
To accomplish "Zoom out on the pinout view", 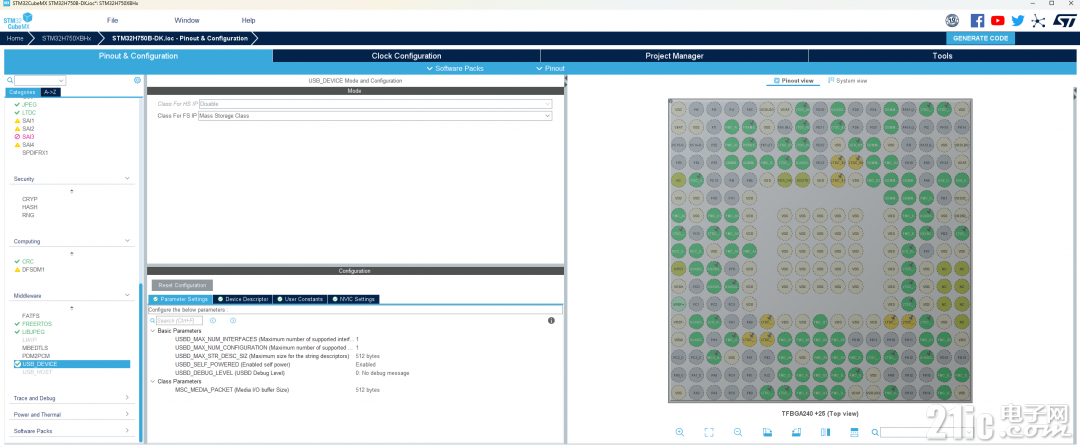I will coord(738,432).
